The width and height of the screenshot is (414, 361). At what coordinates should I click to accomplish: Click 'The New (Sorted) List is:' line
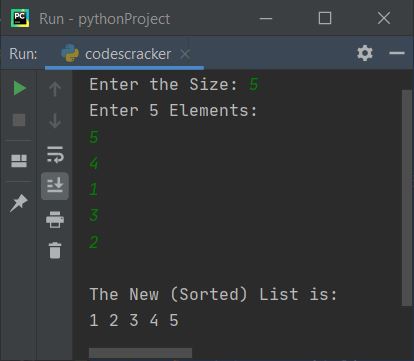point(213,294)
